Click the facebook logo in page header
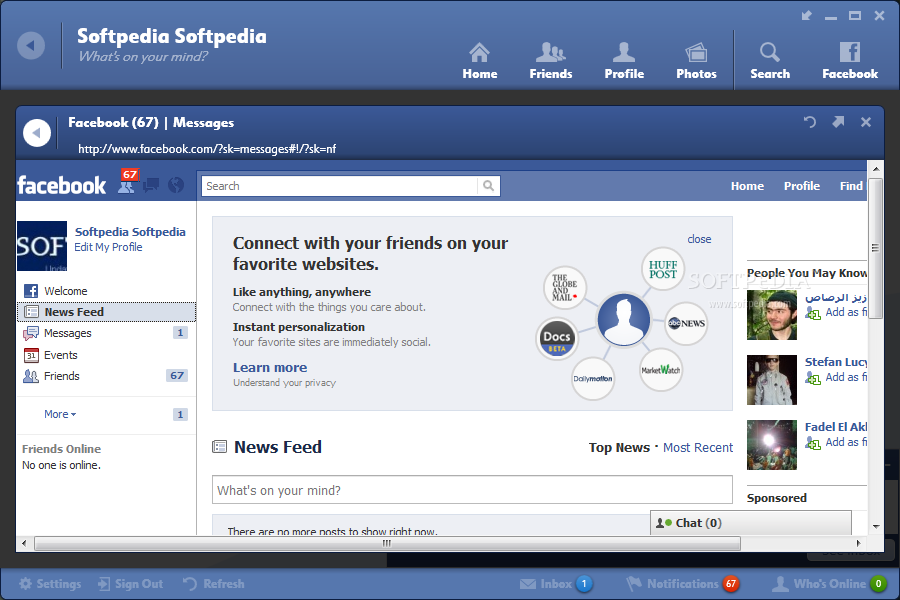This screenshot has width=900, height=600. [x=61, y=185]
